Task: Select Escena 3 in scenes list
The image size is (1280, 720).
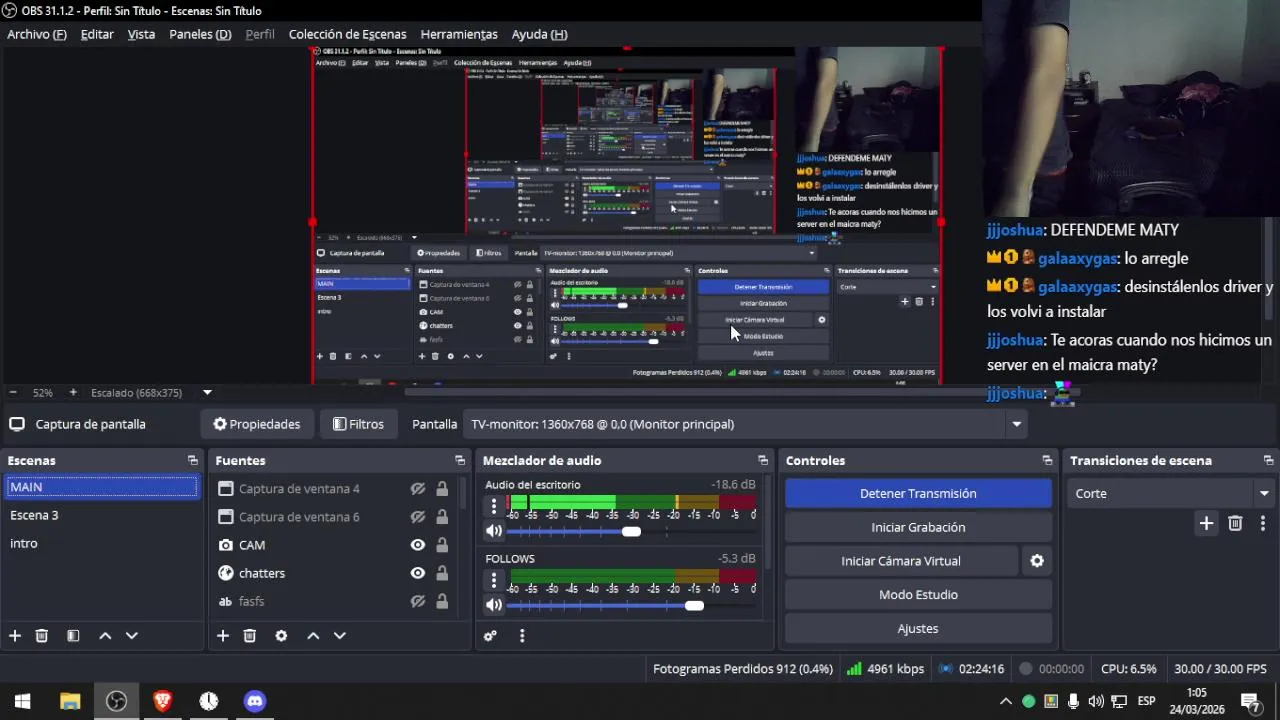Action: click(101, 515)
